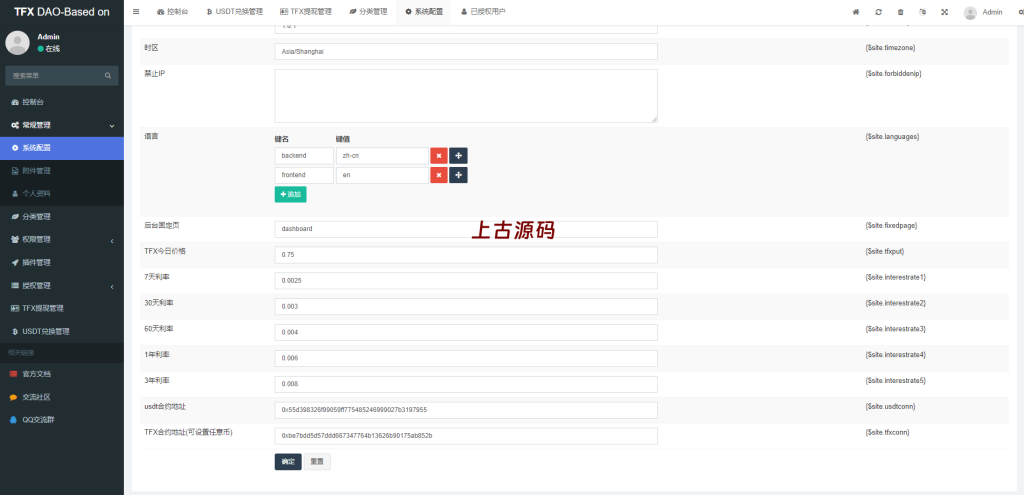Click the home icon in top bar
The height and width of the screenshot is (495, 1024).
click(856, 12)
